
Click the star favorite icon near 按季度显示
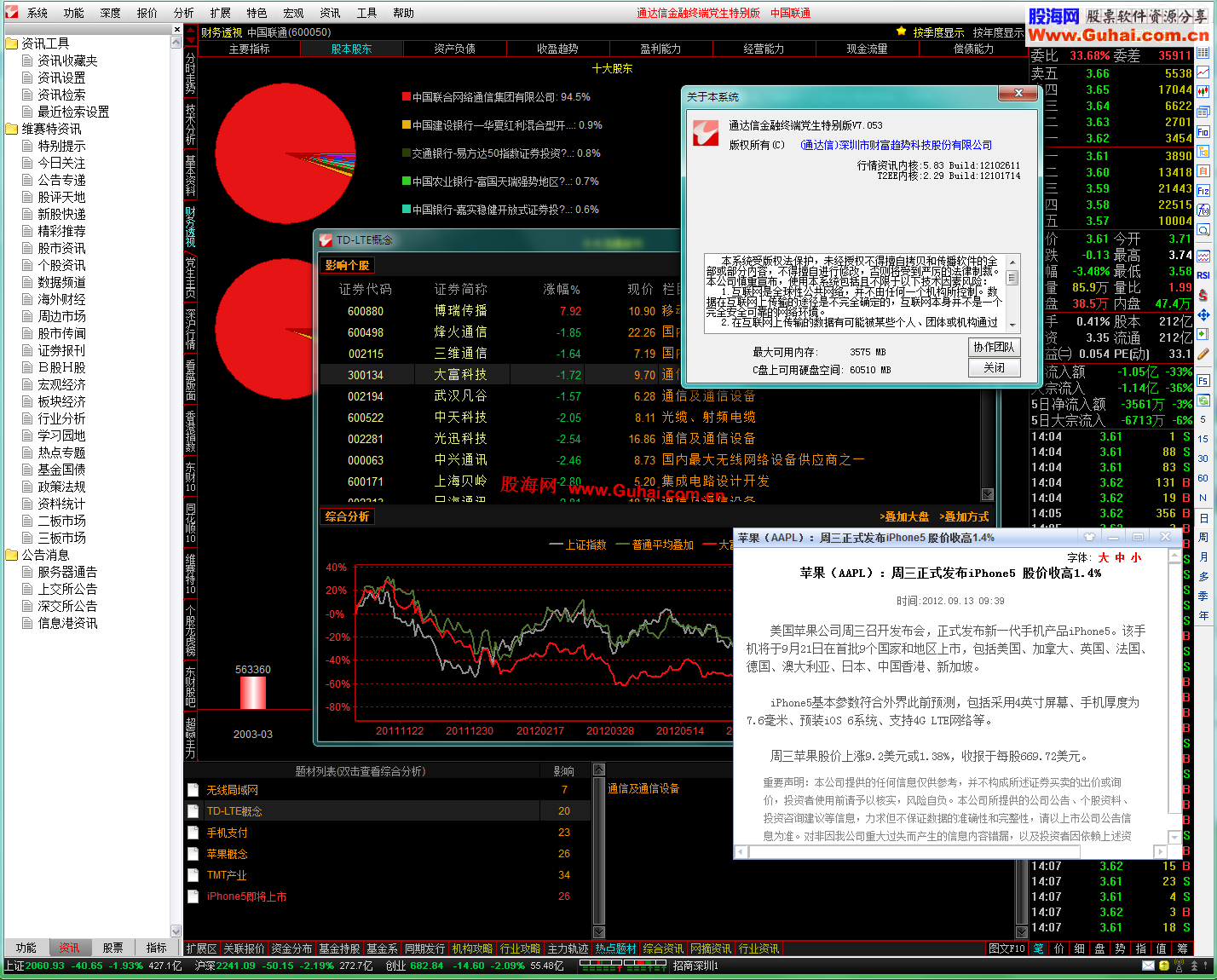(x=901, y=32)
